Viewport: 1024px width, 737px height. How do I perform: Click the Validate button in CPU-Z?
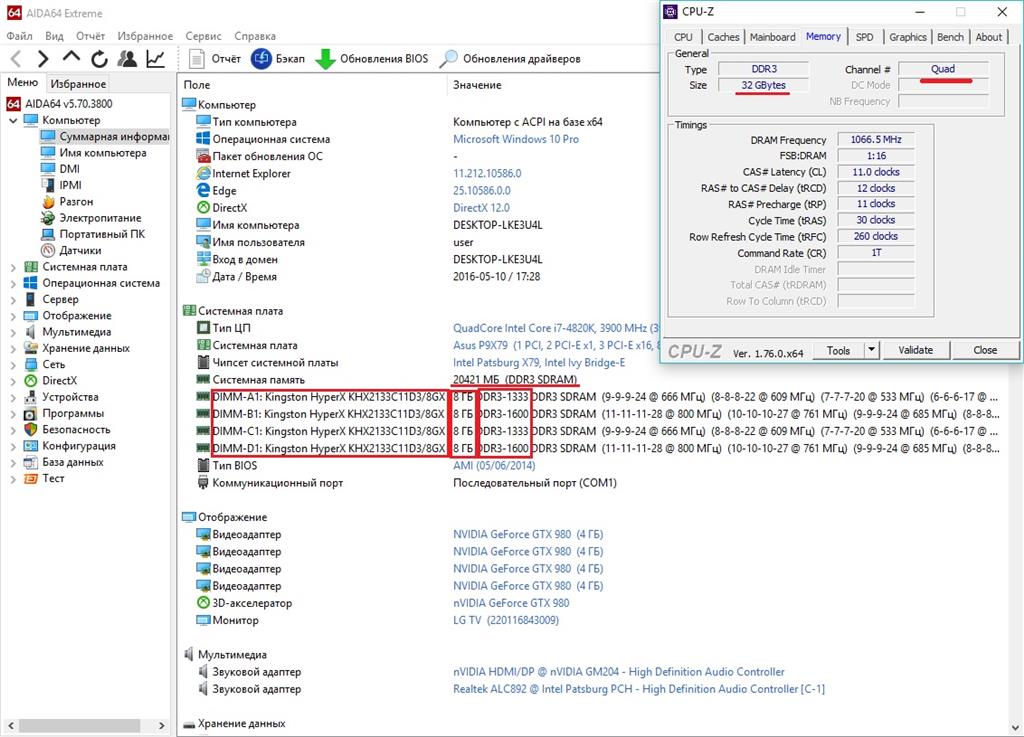click(x=916, y=350)
